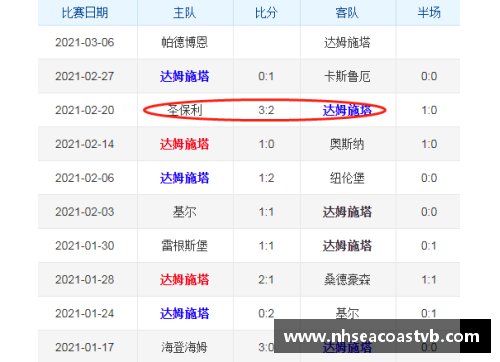The height and width of the screenshot is (362, 500).
Task: Select half-time 0:0 in 2021-02-03 row
Action: click(x=429, y=212)
